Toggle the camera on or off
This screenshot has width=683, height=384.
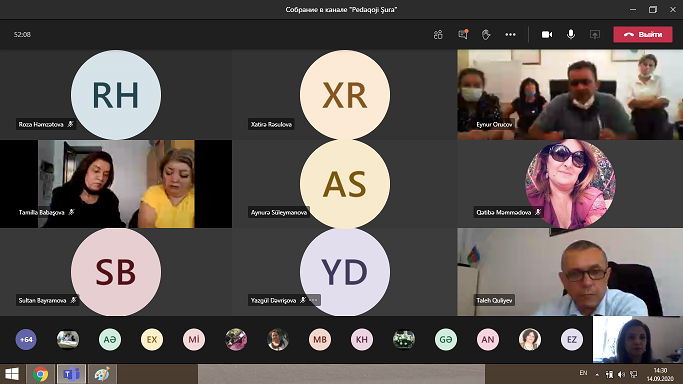coord(547,34)
